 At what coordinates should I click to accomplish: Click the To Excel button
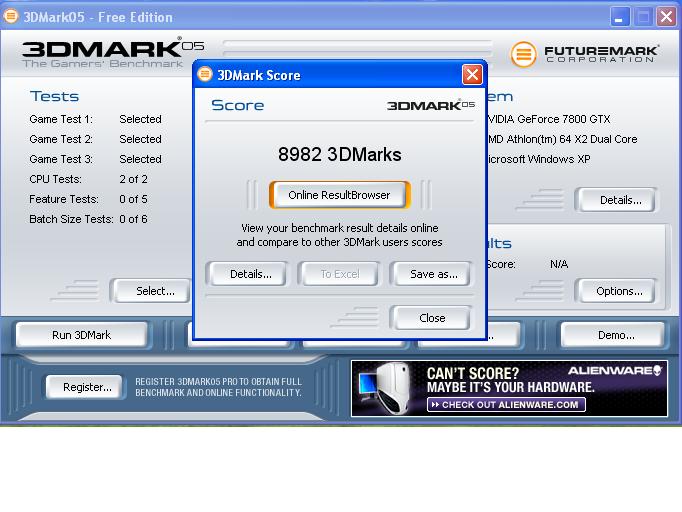pos(340,274)
